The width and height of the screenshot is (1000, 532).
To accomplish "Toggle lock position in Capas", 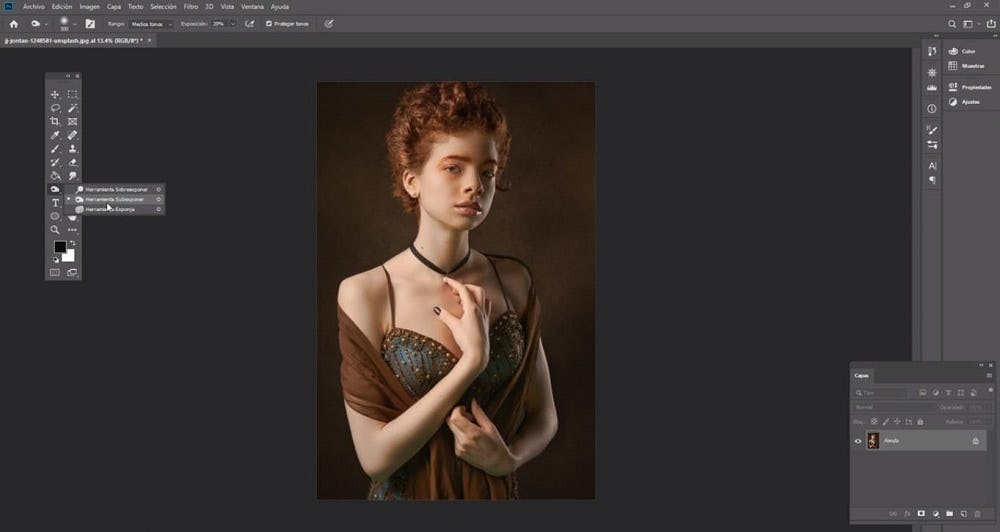I will click(897, 422).
